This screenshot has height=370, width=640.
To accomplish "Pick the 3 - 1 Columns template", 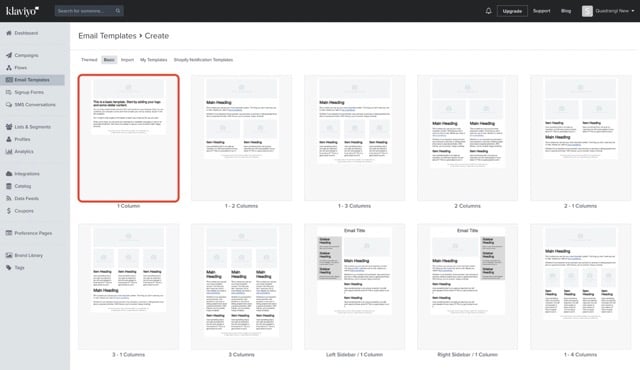I will 129,286.
